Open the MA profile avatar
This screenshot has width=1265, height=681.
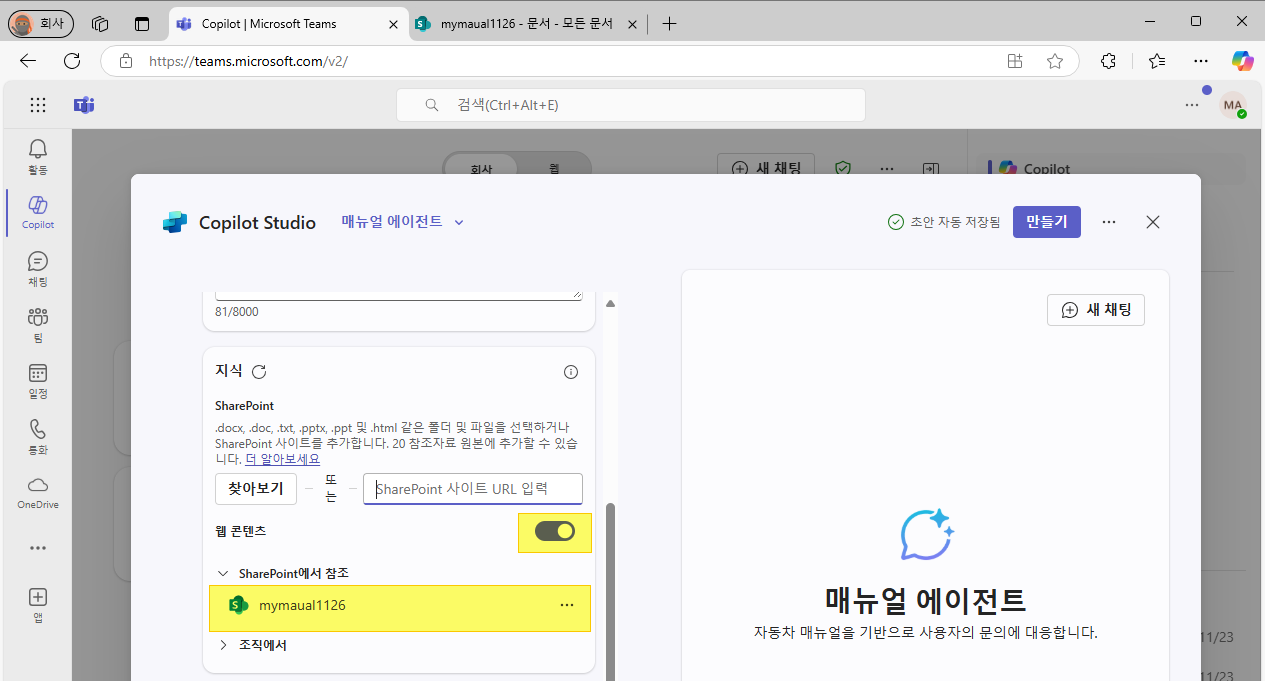click(x=1233, y=105)
